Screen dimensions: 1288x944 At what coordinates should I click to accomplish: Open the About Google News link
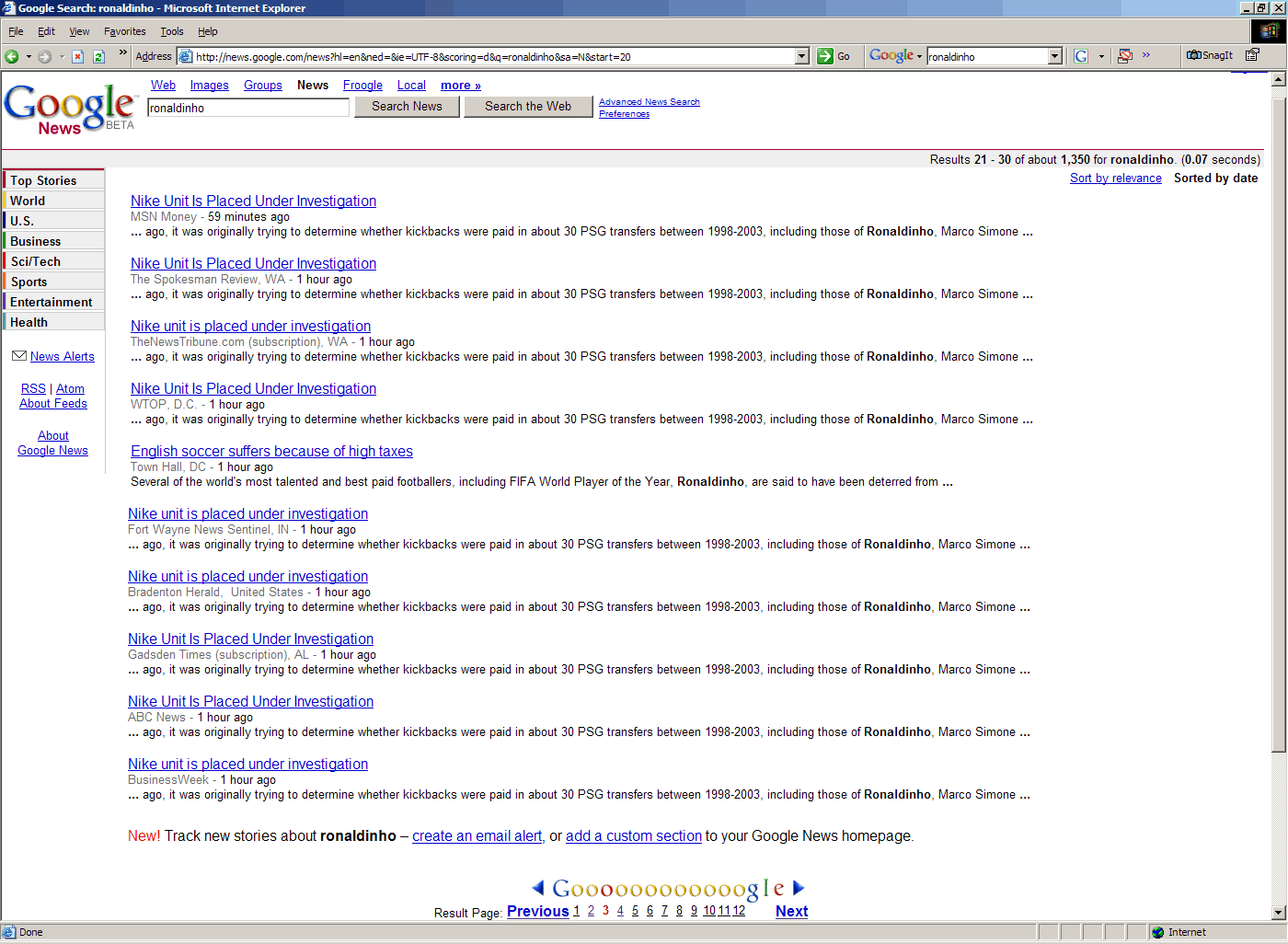[x=53, y=443]
